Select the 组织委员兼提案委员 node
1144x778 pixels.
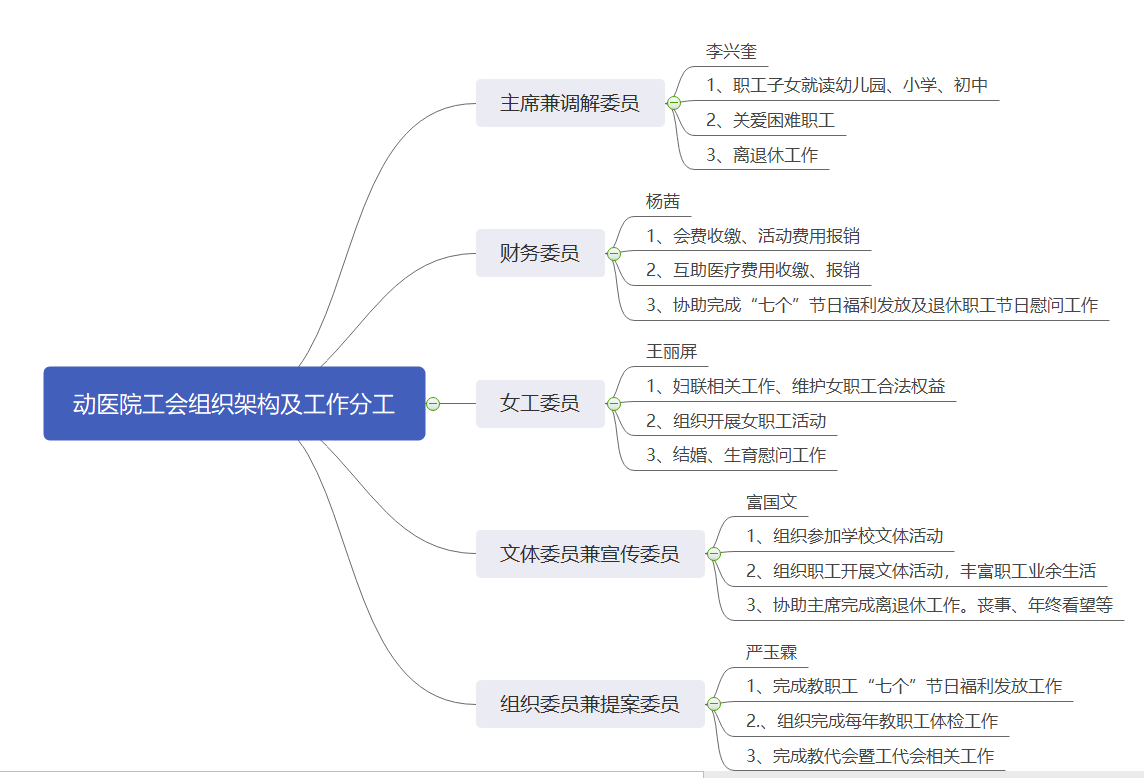point(590,704)
